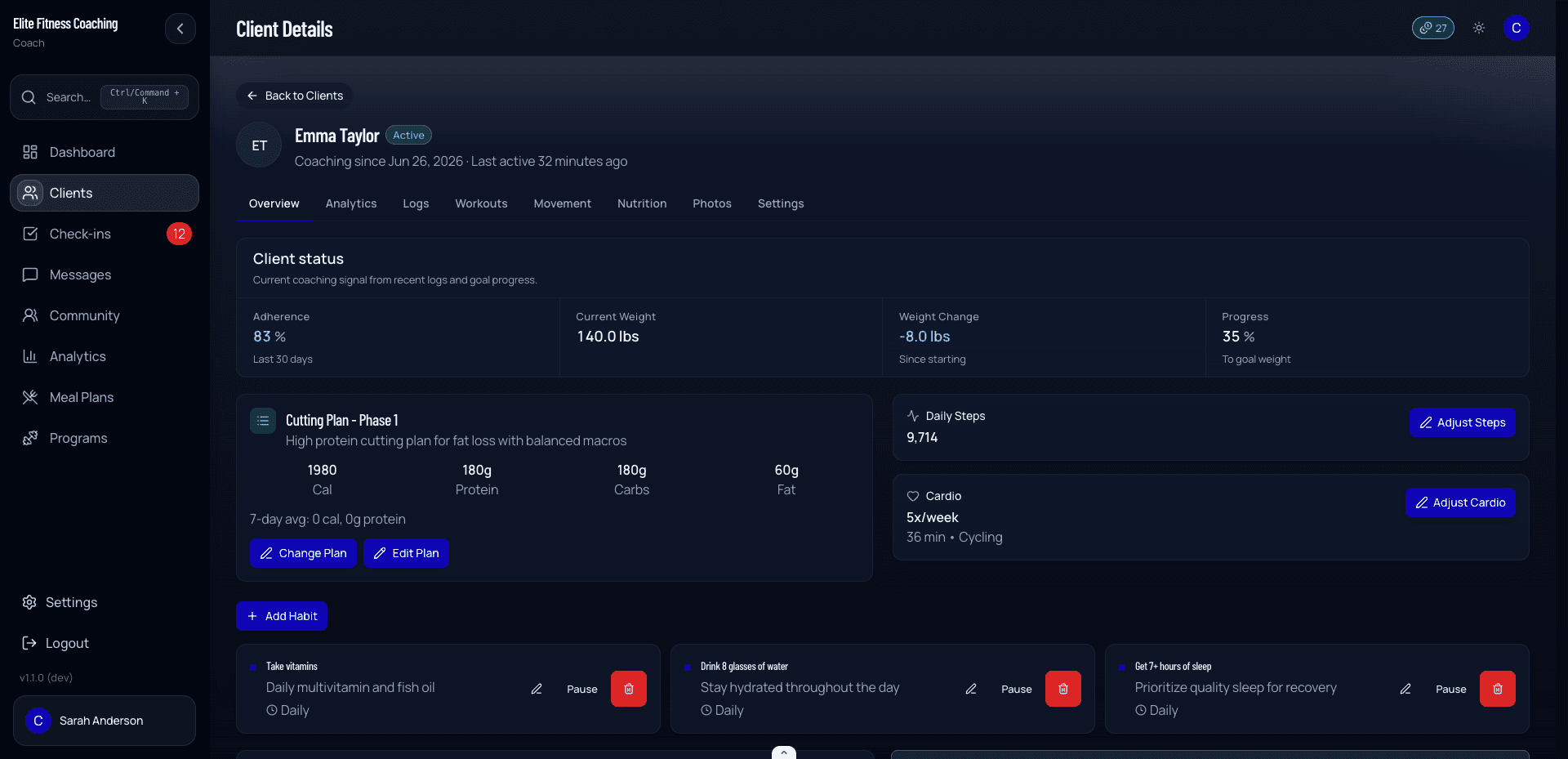Screen dimensions: 1568x759
Task: Select the Overview tab
Action: 274,203
